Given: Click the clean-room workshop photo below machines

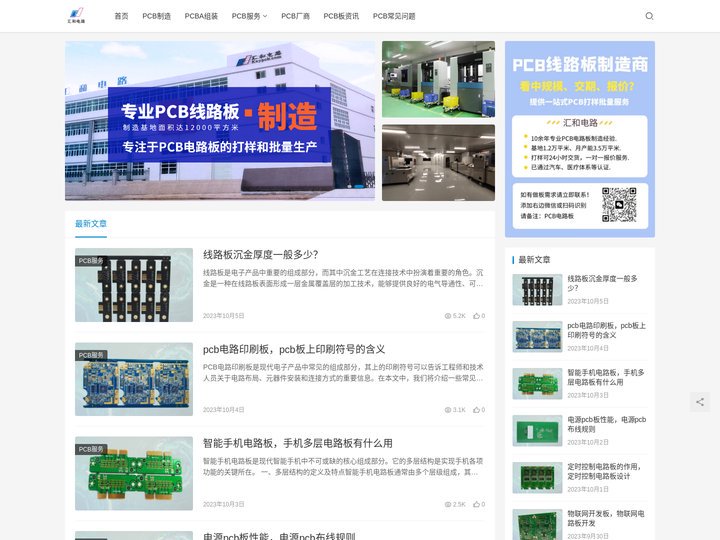Looking at the screenshot, I should pos(438,163).
